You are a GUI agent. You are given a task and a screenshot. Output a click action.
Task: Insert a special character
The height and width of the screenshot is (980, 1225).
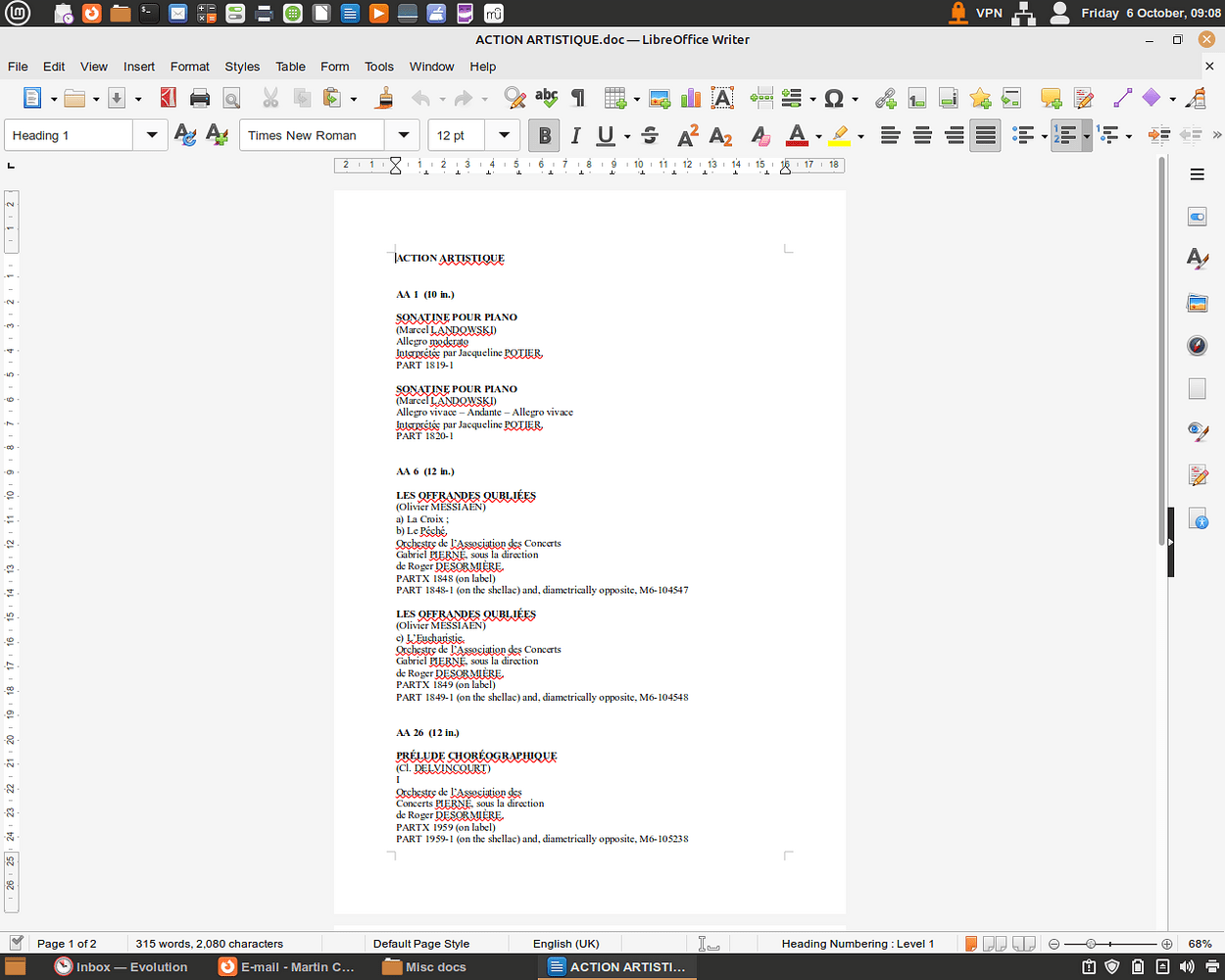coord(832,98)
